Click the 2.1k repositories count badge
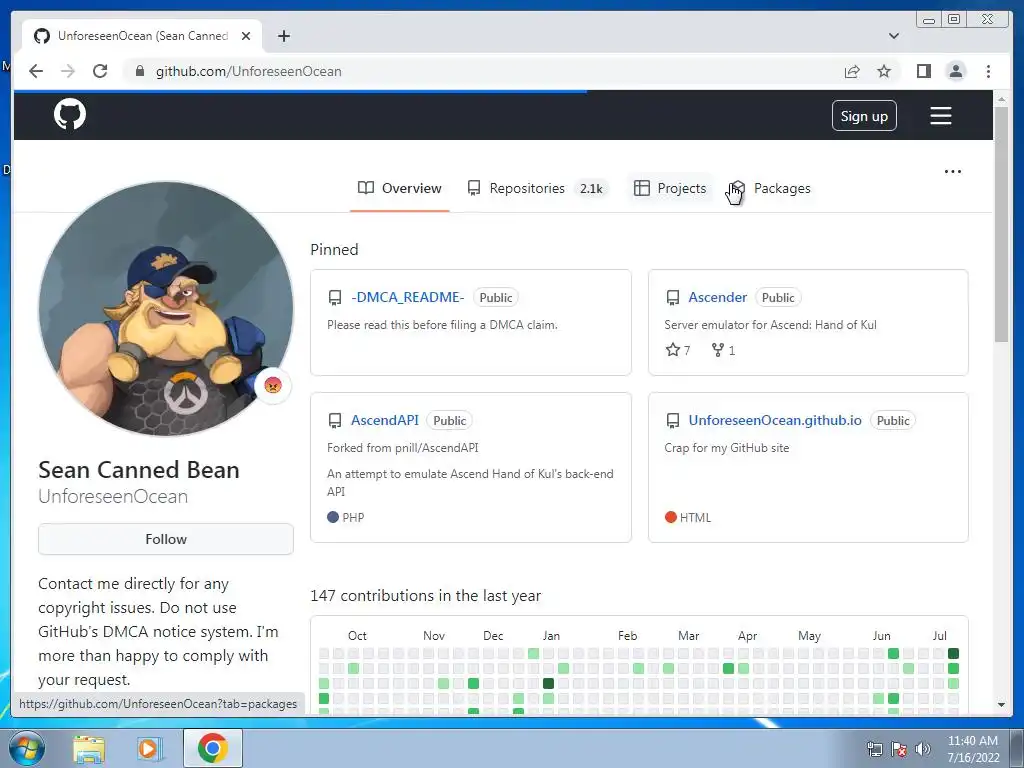This screenshot has width=1024, height=768. click(591, 189)
